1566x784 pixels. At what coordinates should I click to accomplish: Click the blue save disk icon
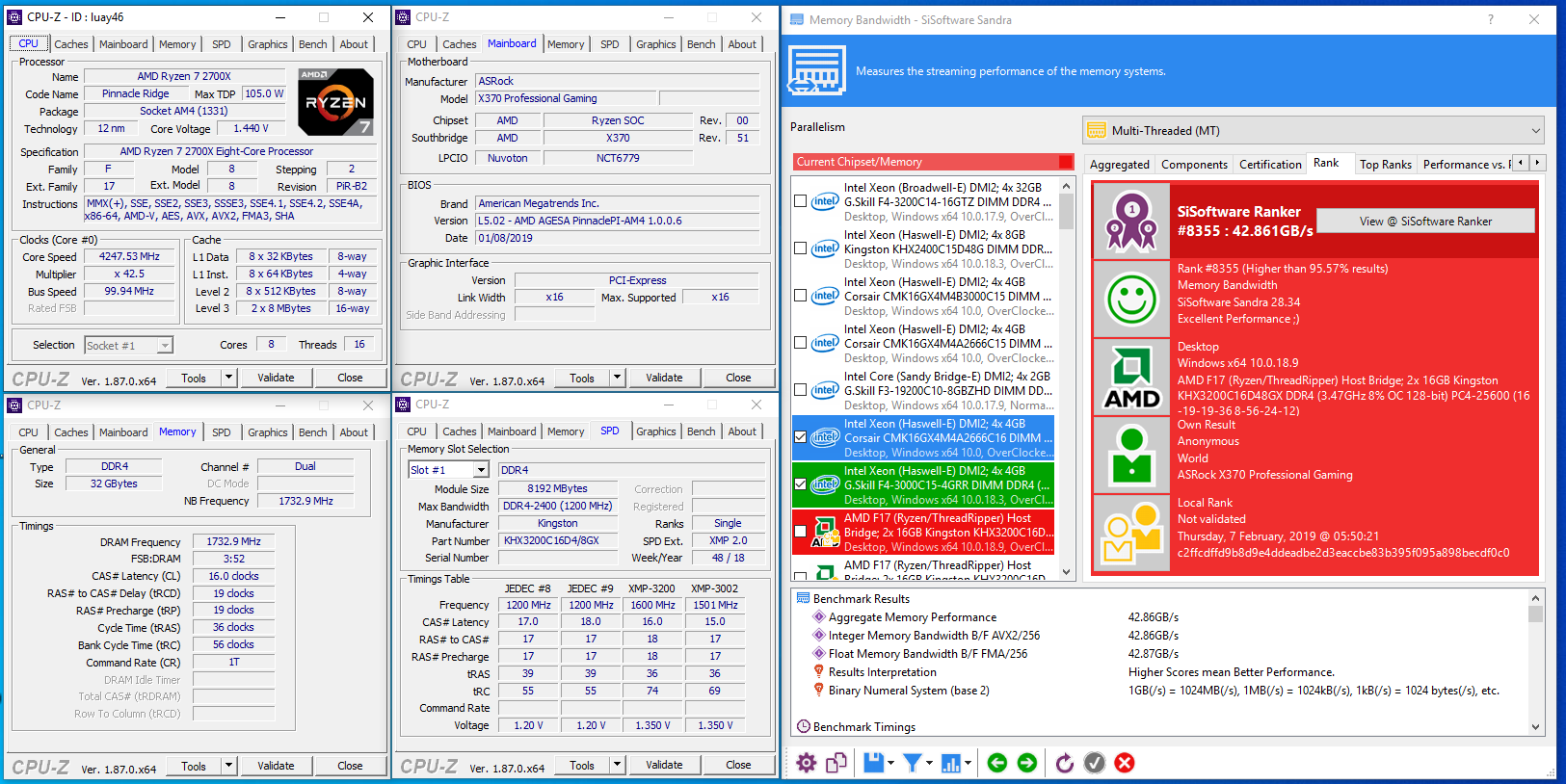874,763
